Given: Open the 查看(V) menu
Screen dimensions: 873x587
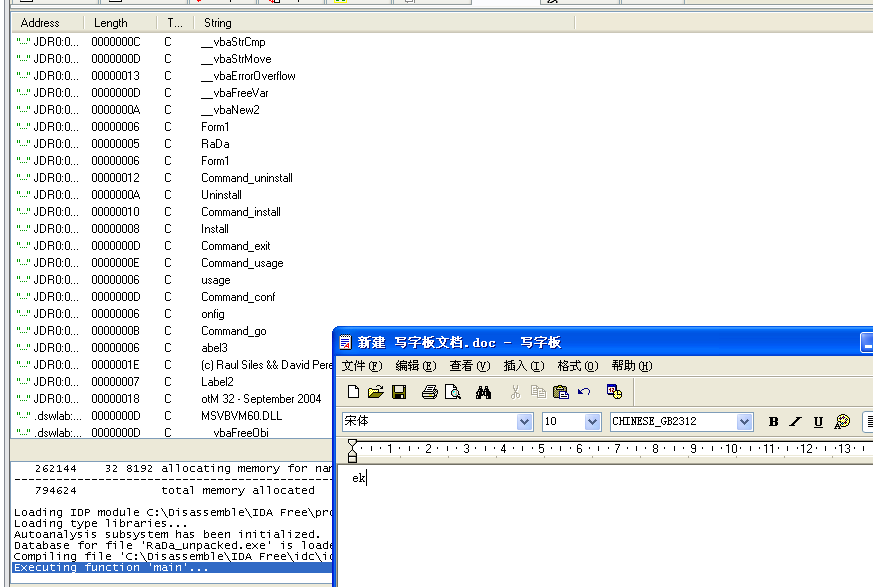Looking at the screenshot, I should point(470,366).
